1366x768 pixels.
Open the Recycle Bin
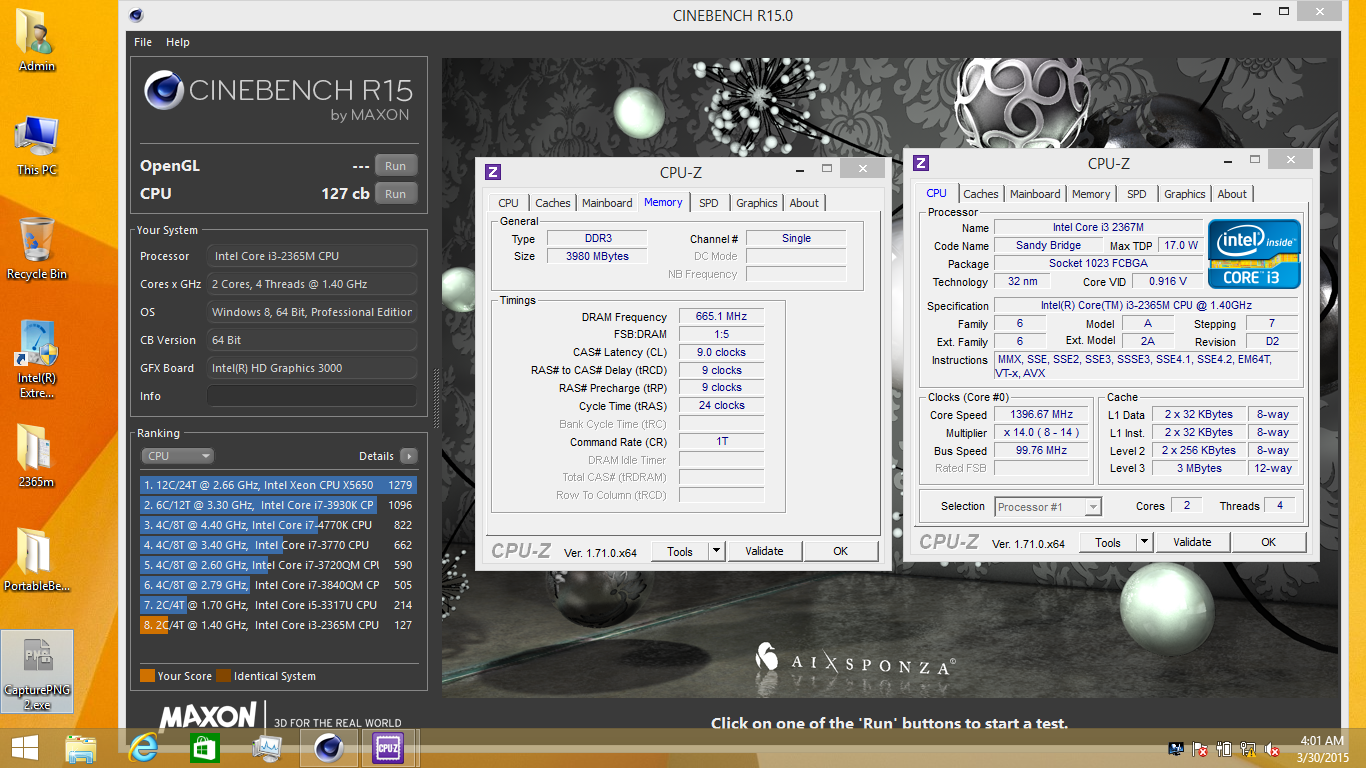coord(37,248)
